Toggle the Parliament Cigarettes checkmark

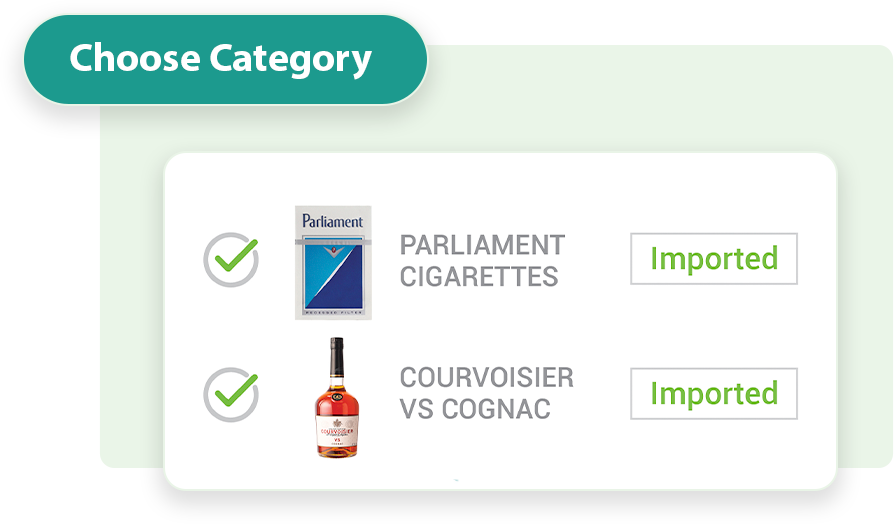[231, 260]
